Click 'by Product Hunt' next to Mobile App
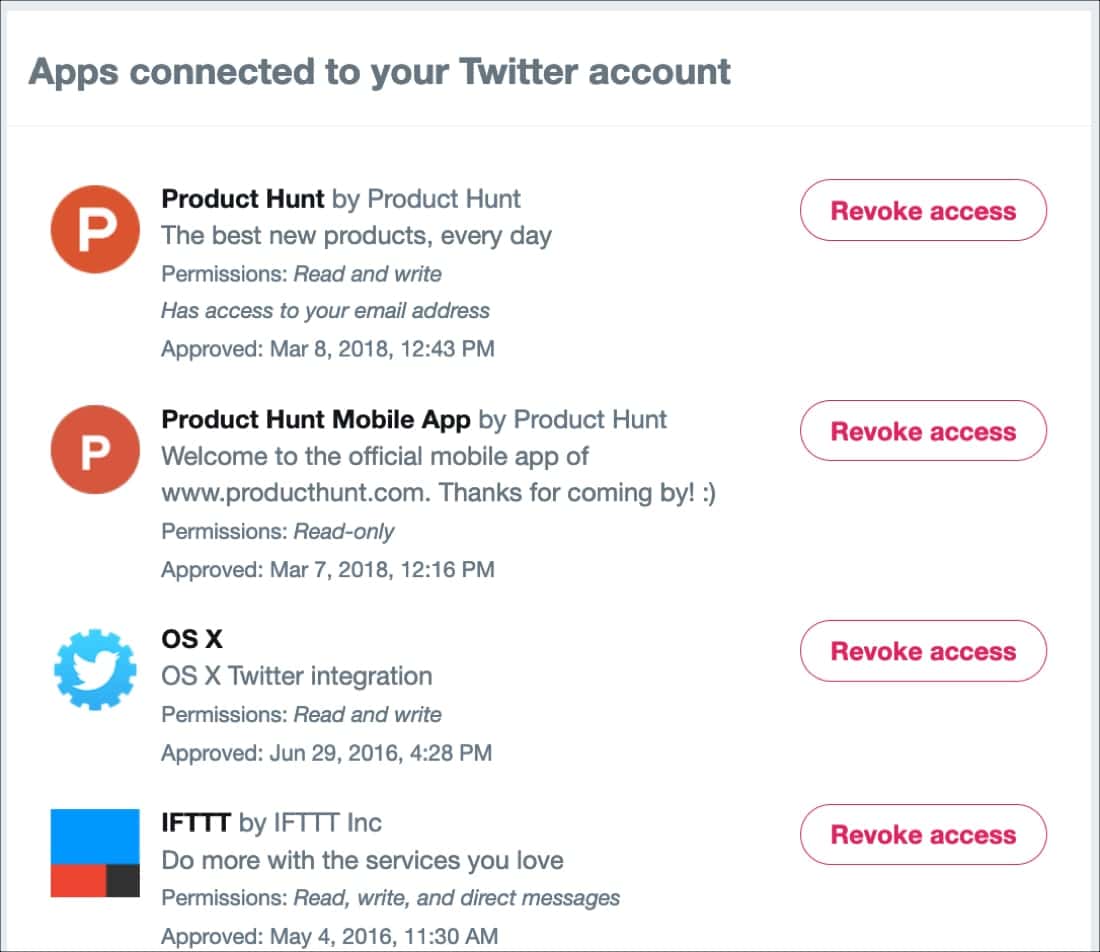Image resolution: width=1100 pixels, height=952 pixels. 572,420
